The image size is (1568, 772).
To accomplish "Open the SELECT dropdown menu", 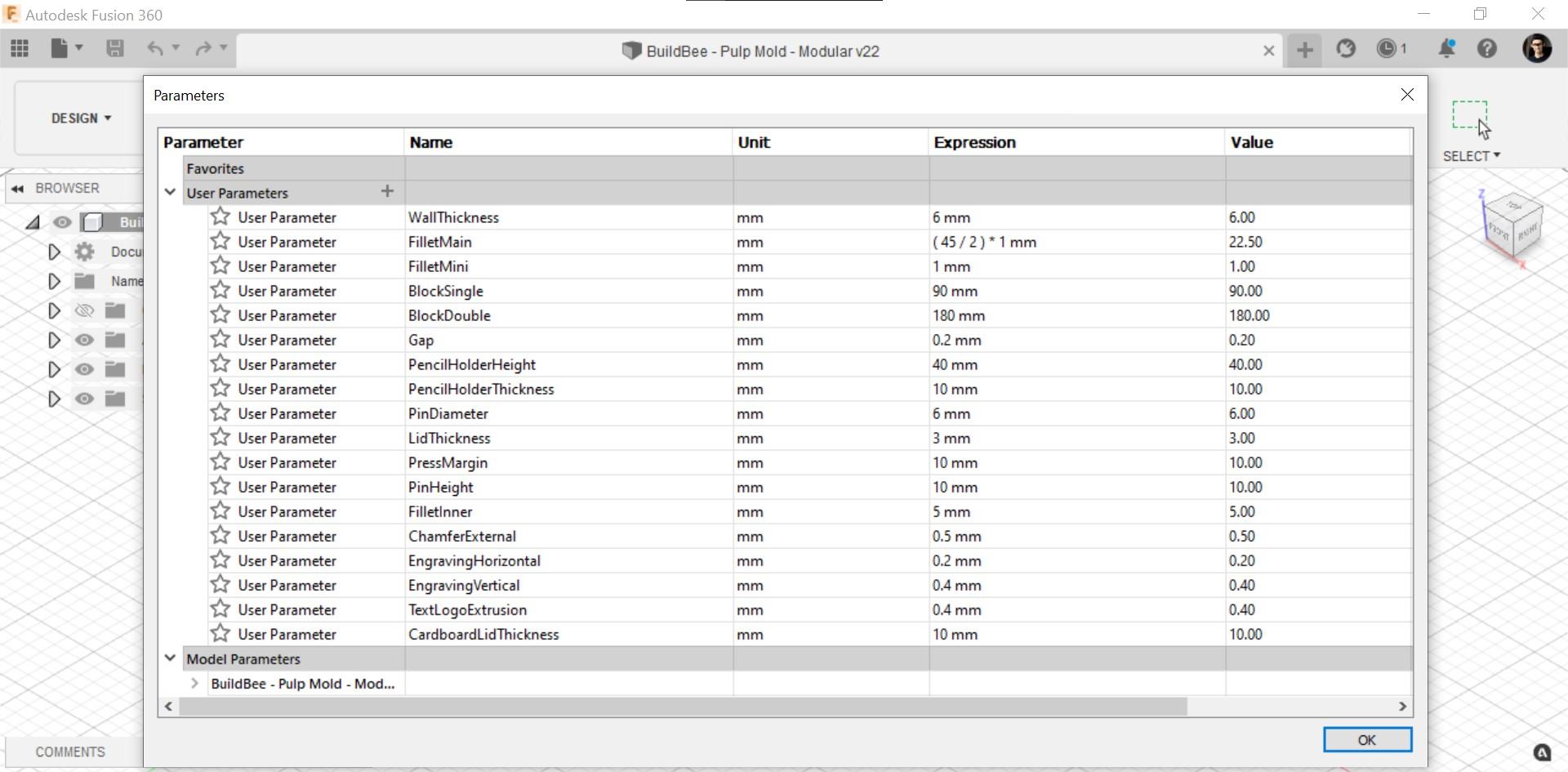I will click(1471, 156).
